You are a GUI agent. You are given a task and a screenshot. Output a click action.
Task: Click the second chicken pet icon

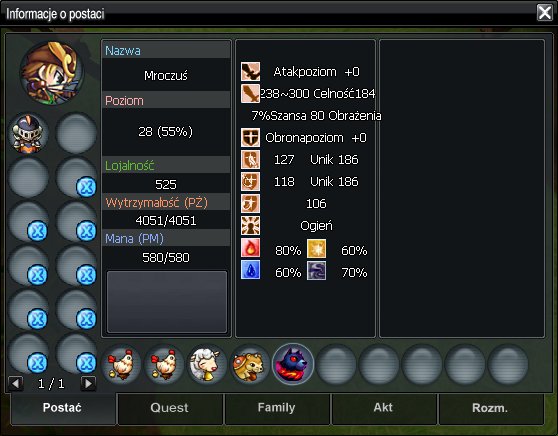point(164,364)
